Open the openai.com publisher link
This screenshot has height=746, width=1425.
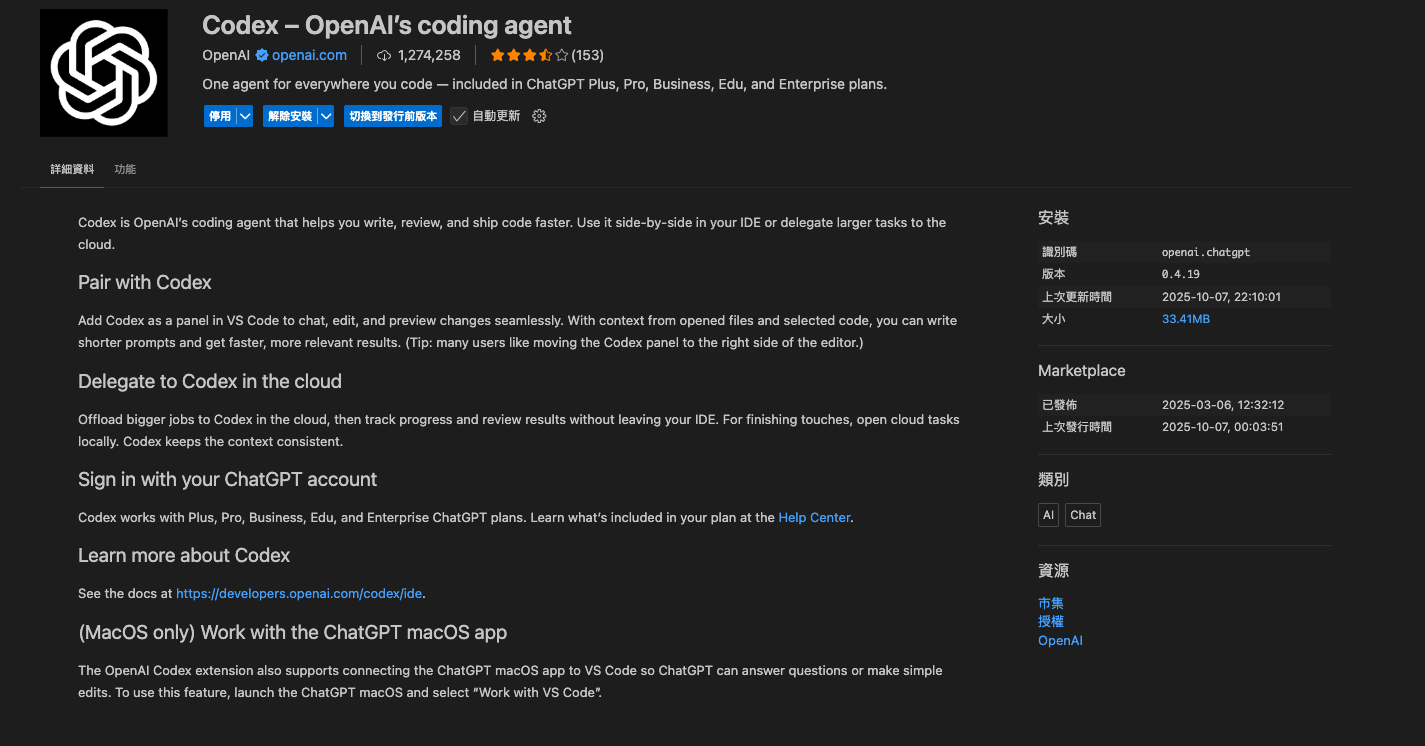pos(309,55)
